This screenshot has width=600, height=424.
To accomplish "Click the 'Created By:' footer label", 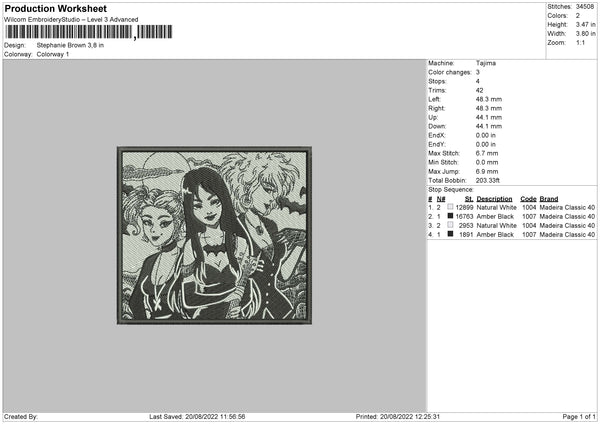I will 21,417.
